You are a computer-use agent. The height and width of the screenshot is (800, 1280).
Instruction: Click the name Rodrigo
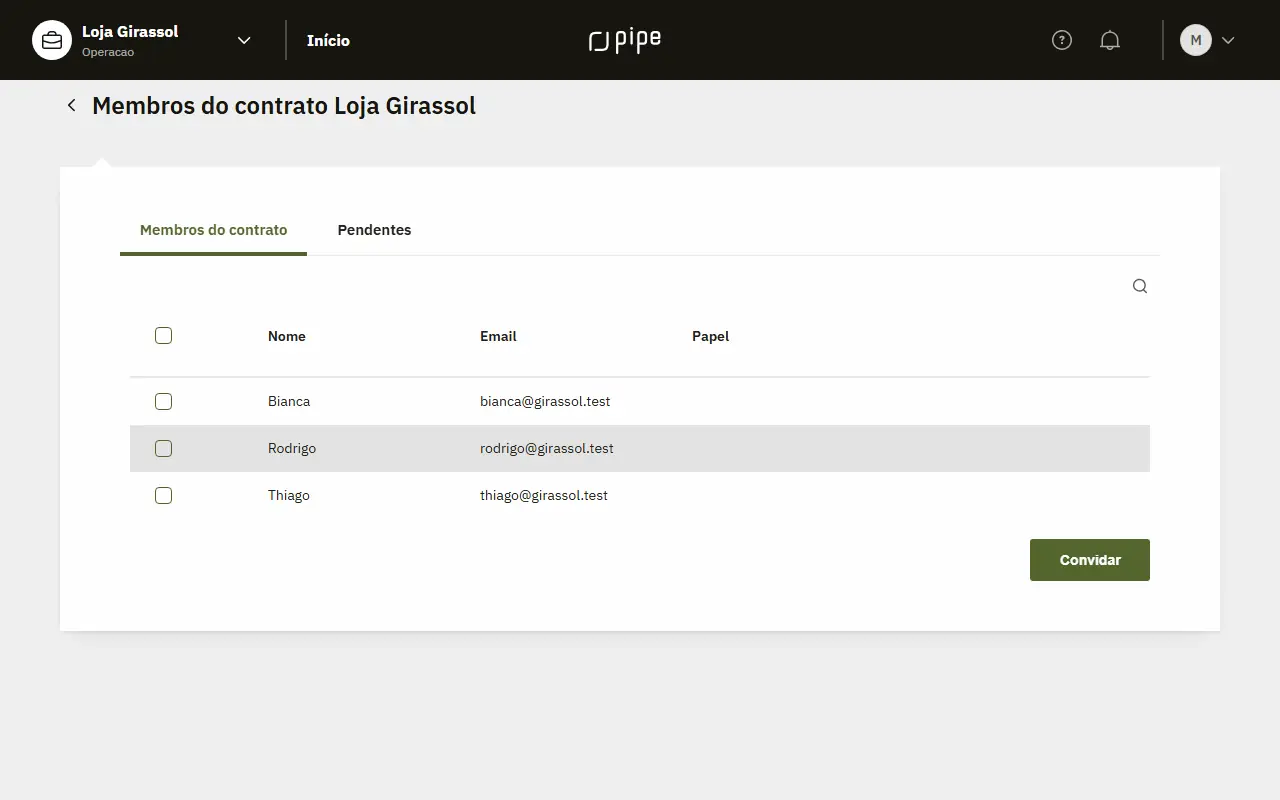292,448
